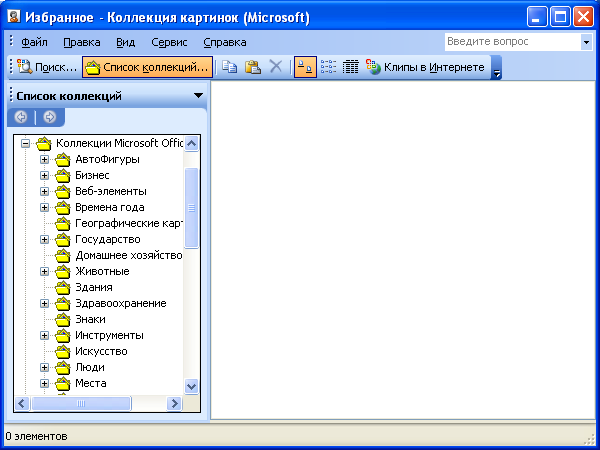Click the Инструменты folder icon

(63, 336)
